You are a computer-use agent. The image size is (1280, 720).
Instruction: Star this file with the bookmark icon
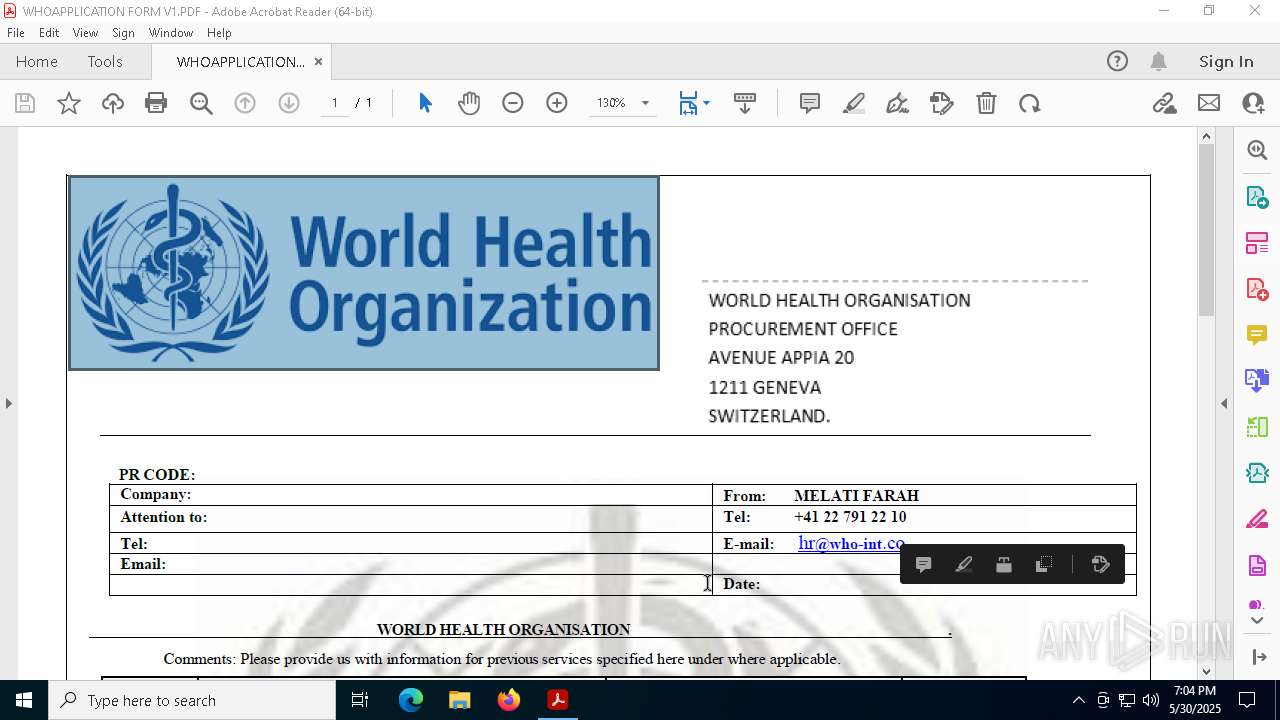click(69, 103)
